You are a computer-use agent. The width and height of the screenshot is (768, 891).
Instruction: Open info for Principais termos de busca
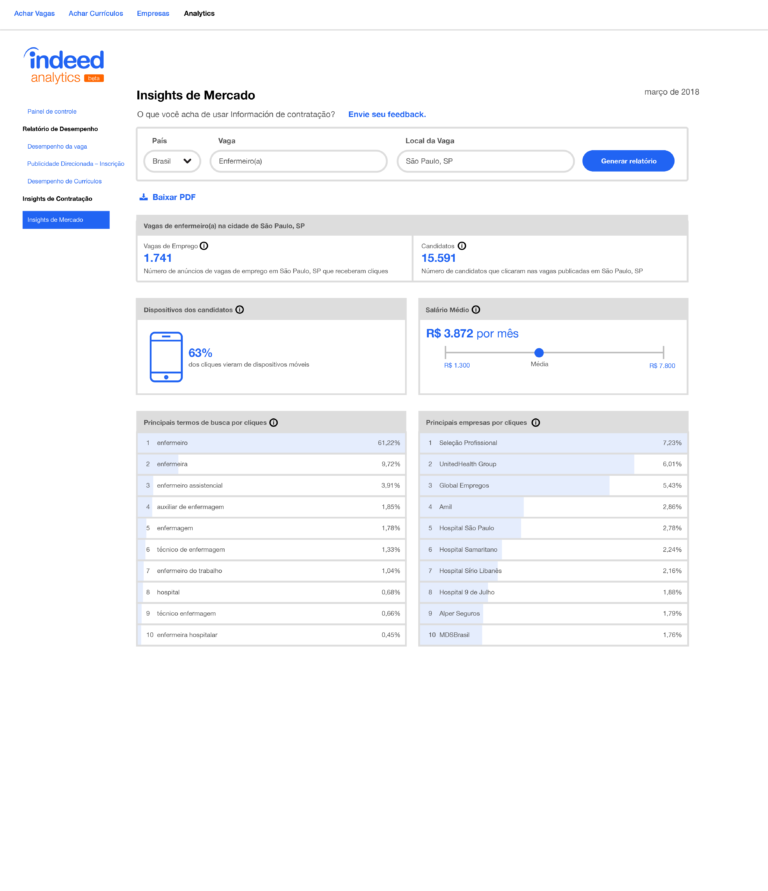(274, 423)
